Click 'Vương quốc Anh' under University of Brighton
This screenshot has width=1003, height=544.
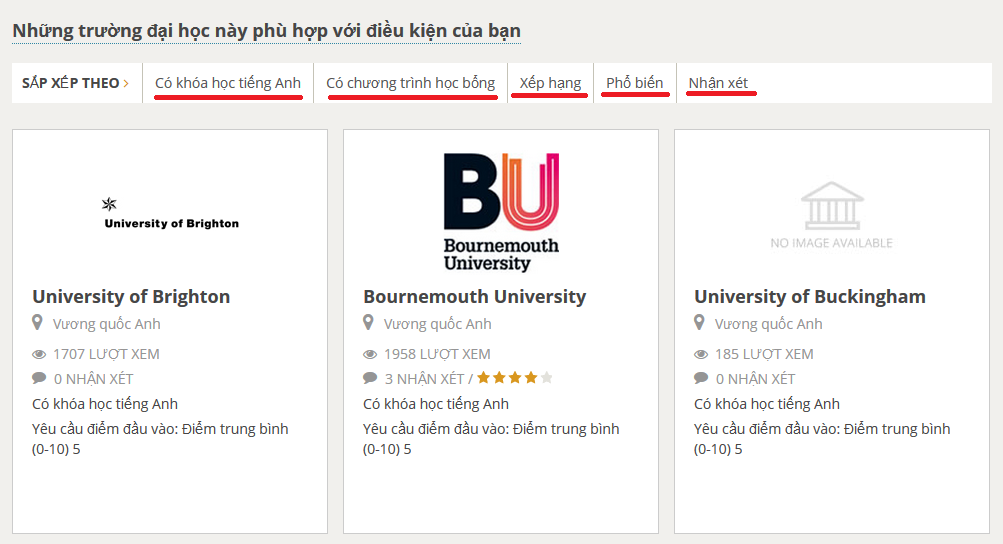tap(106, 324)
